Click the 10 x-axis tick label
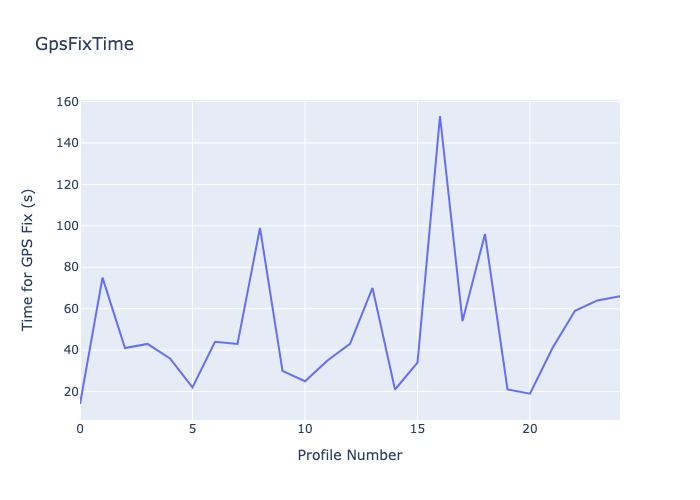Screen dimensions: 700x500 [305, 429]
